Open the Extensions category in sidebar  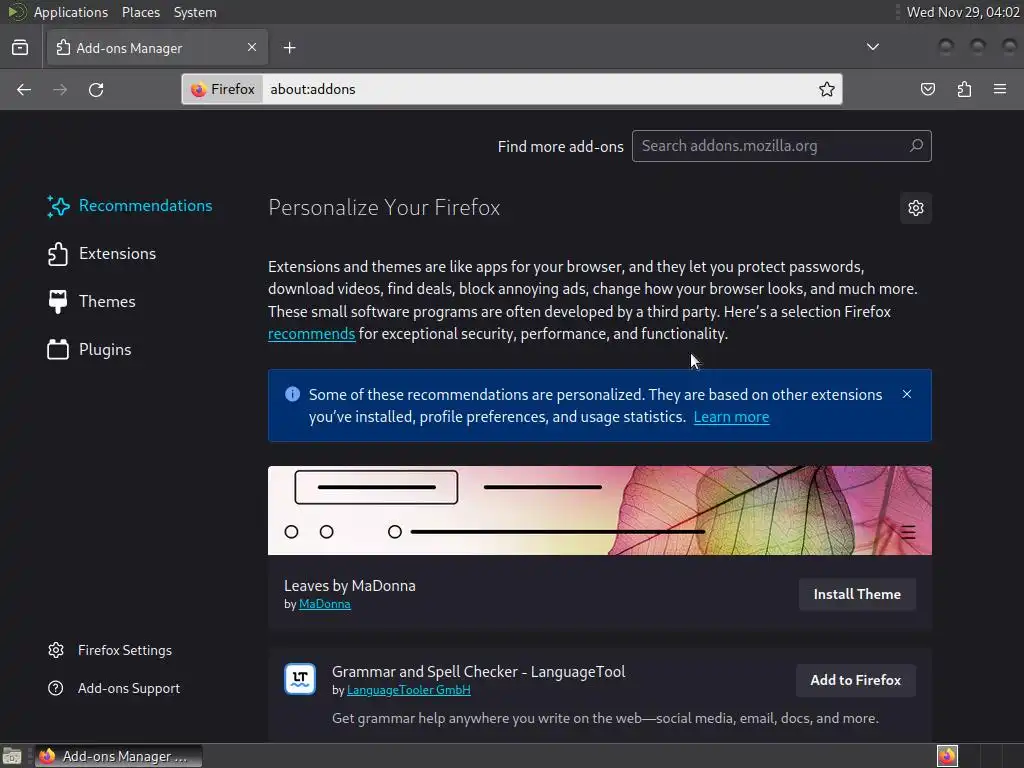click(102, 253)
